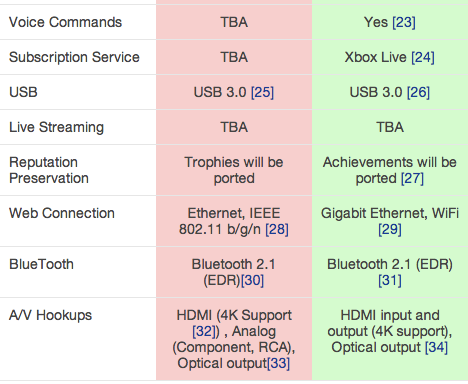This screenshot has width=468, height=384.
Task: Click the Trophies will be ported cell
Action: tap(234, 170)
